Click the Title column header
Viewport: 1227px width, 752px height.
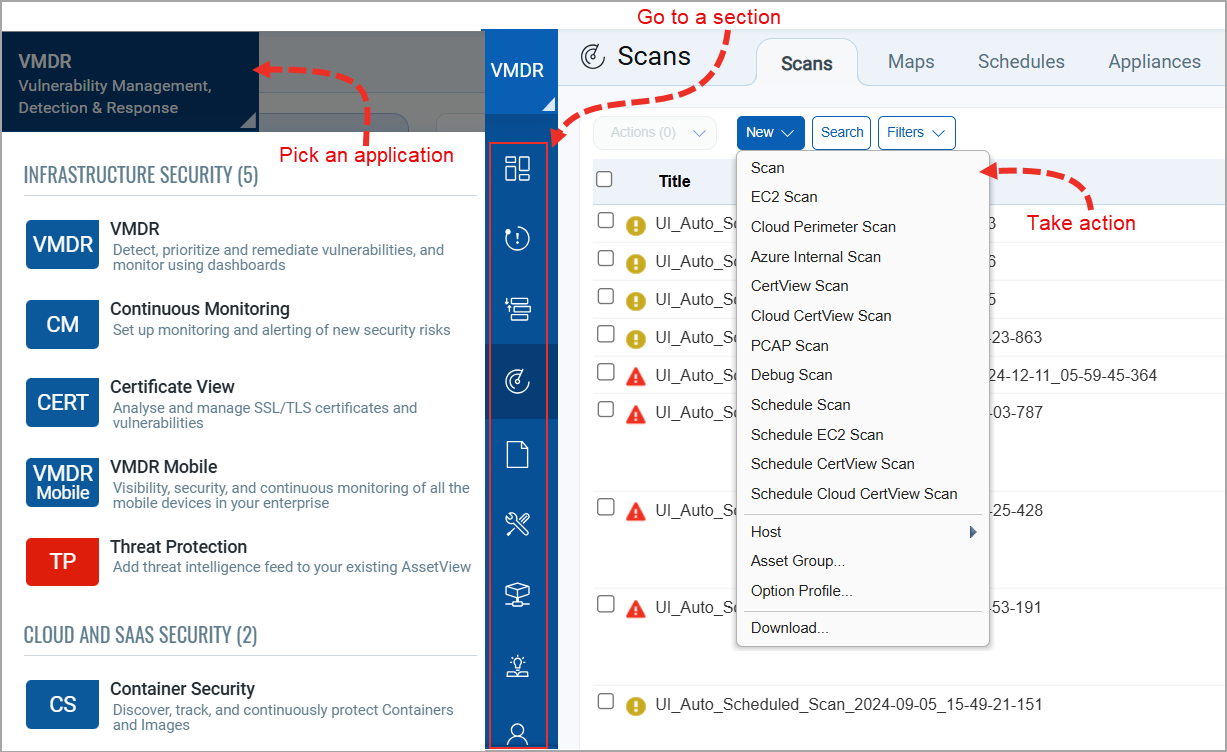point(674,181)
